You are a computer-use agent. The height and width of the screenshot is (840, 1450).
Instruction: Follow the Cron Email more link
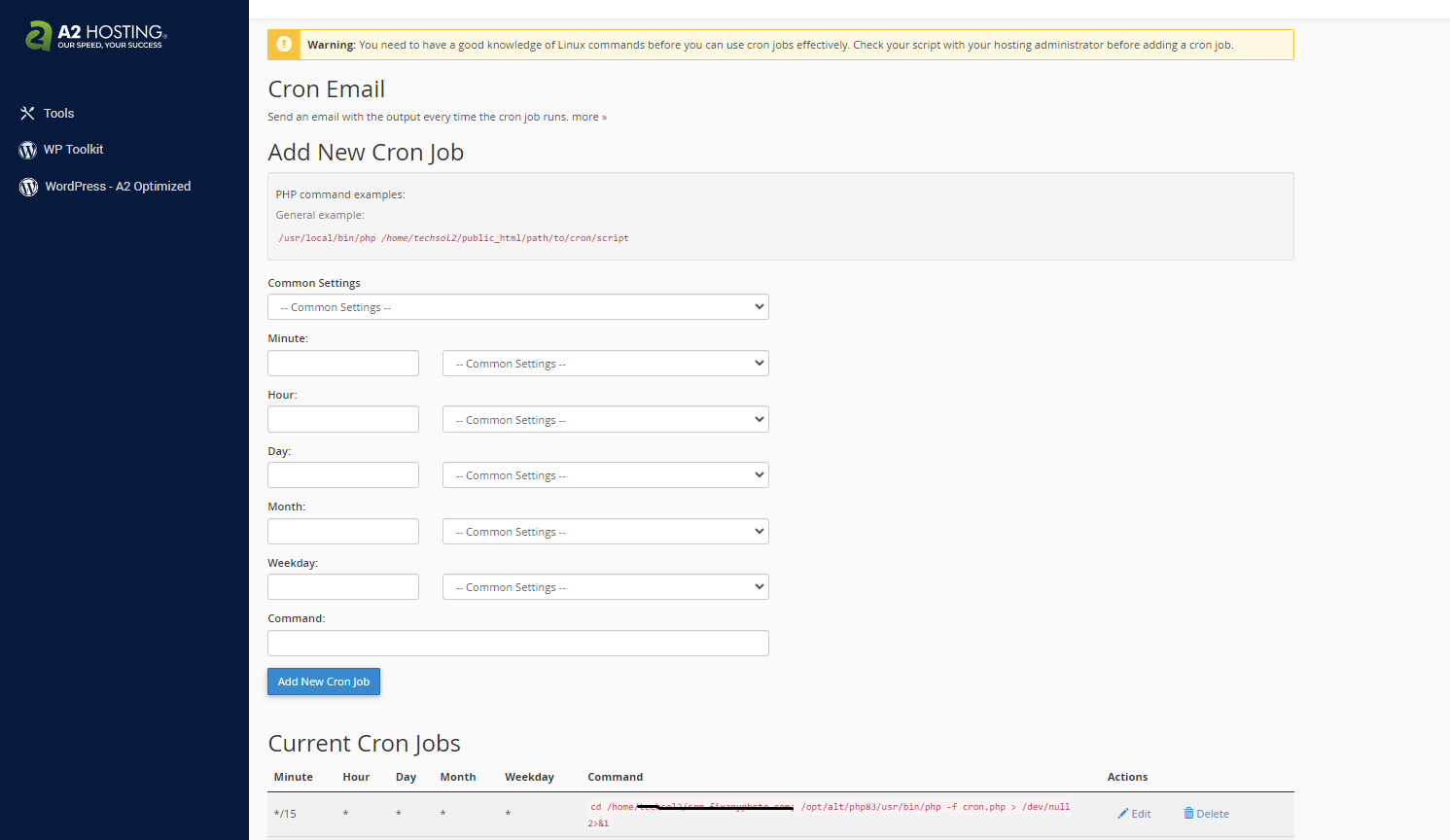(588, 118)
